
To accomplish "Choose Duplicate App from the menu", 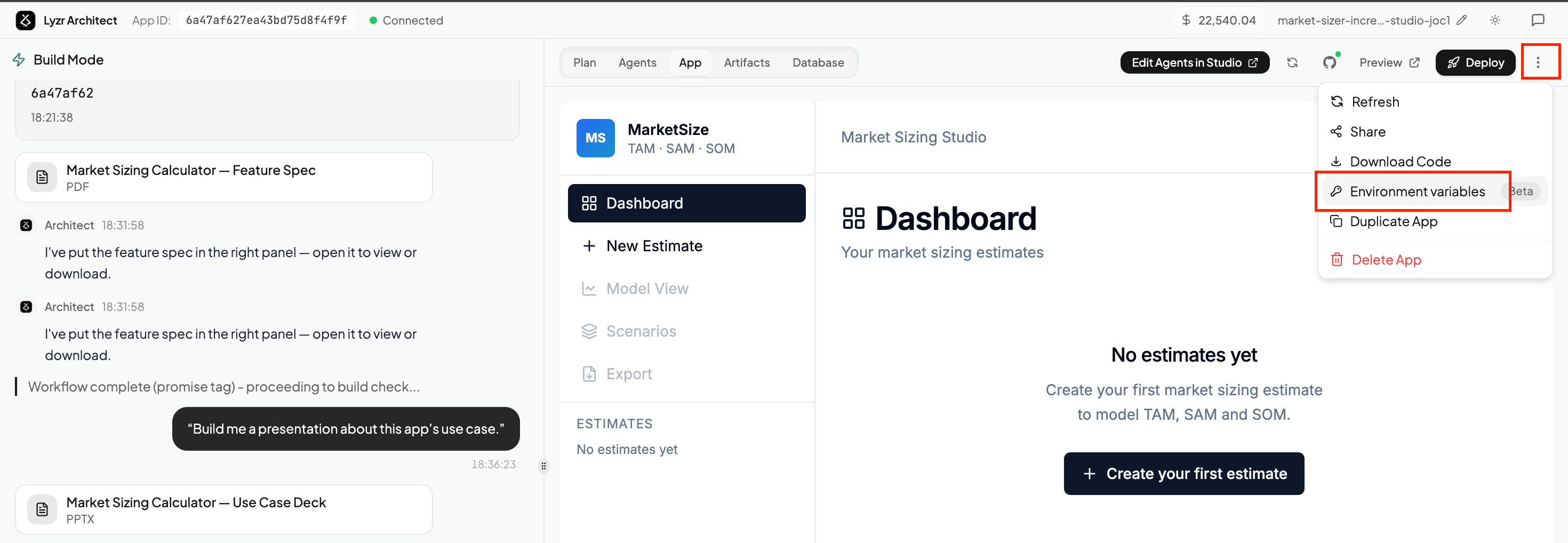I will [x=1434, y=221].
